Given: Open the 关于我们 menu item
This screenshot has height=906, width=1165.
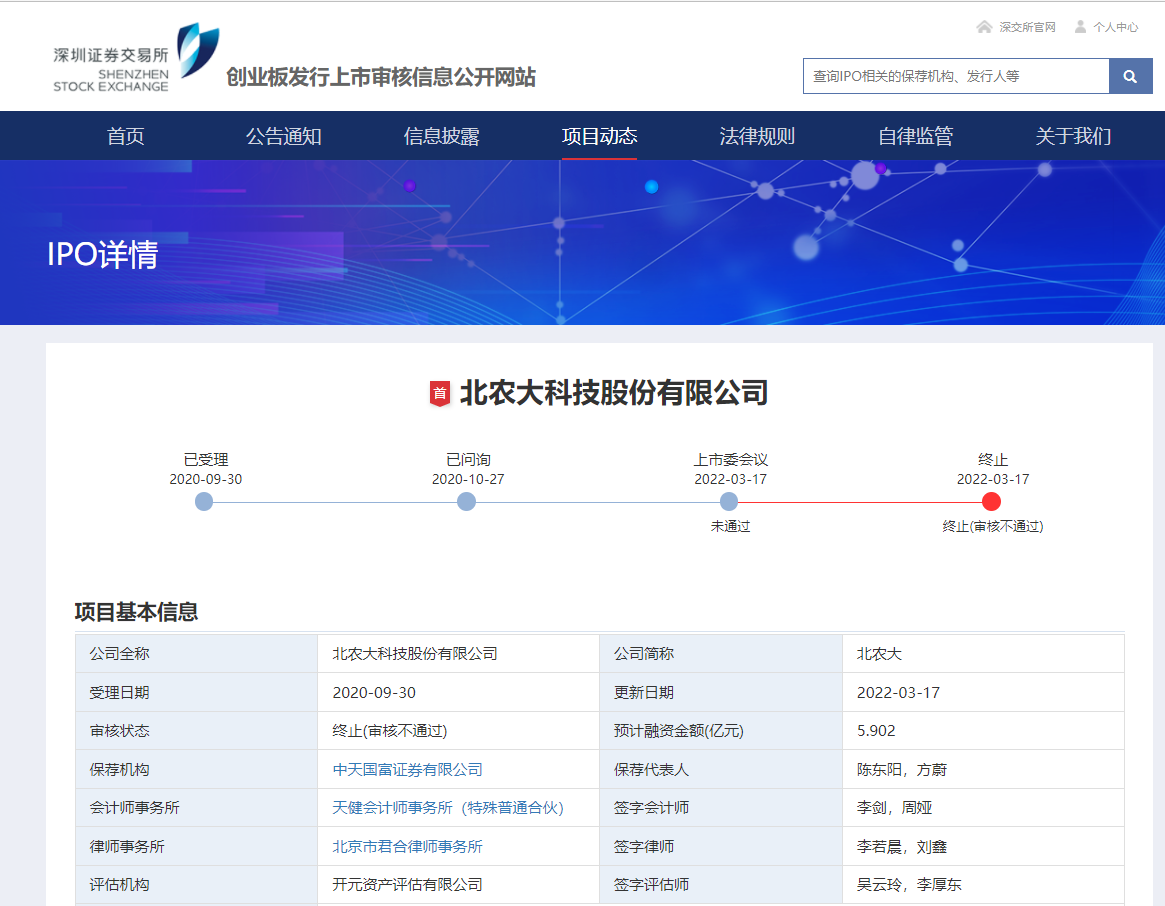Looking at the screenshot, I should [x=1073, y=136].
